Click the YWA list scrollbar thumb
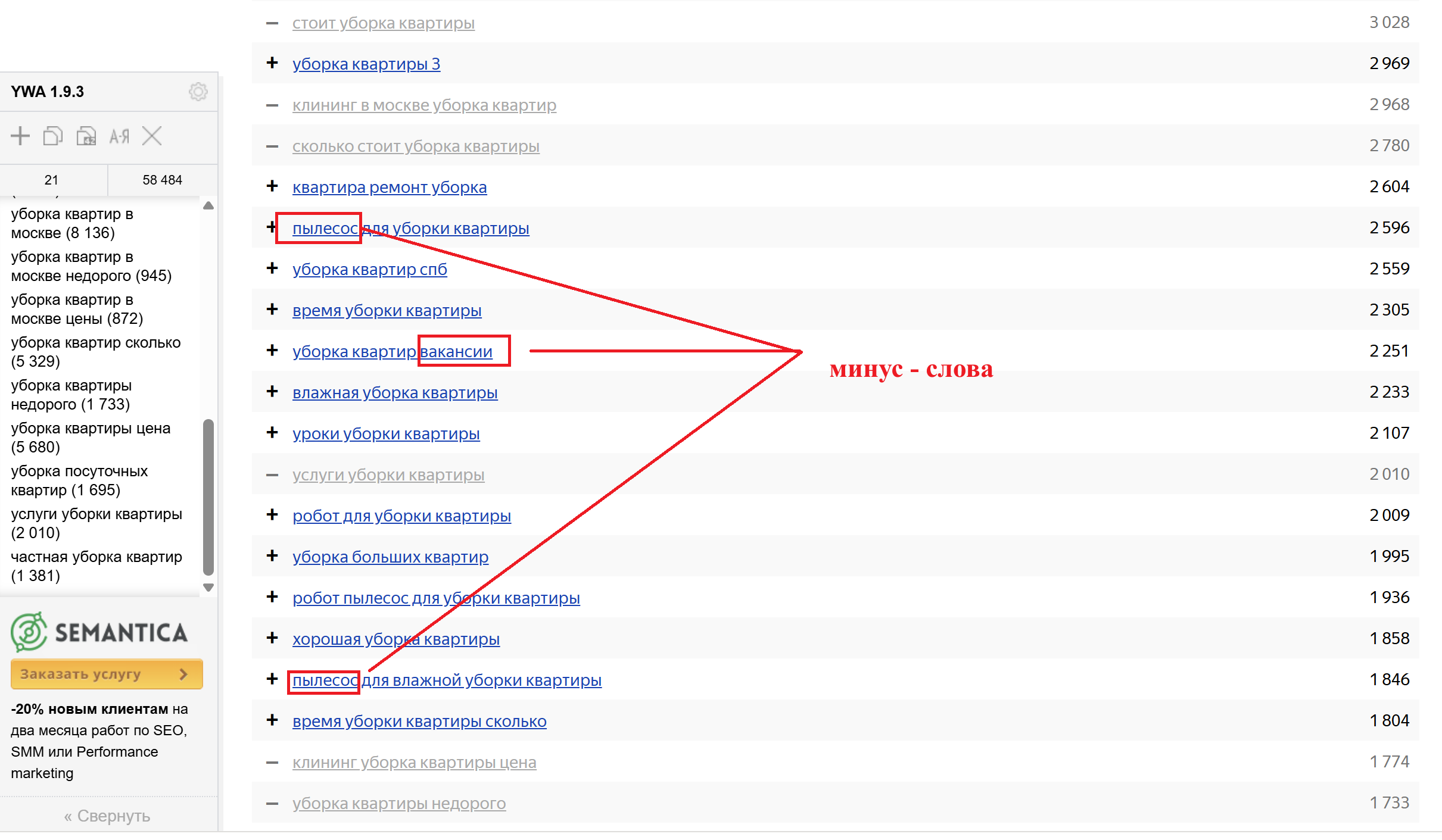 click(x=208, y=496)
